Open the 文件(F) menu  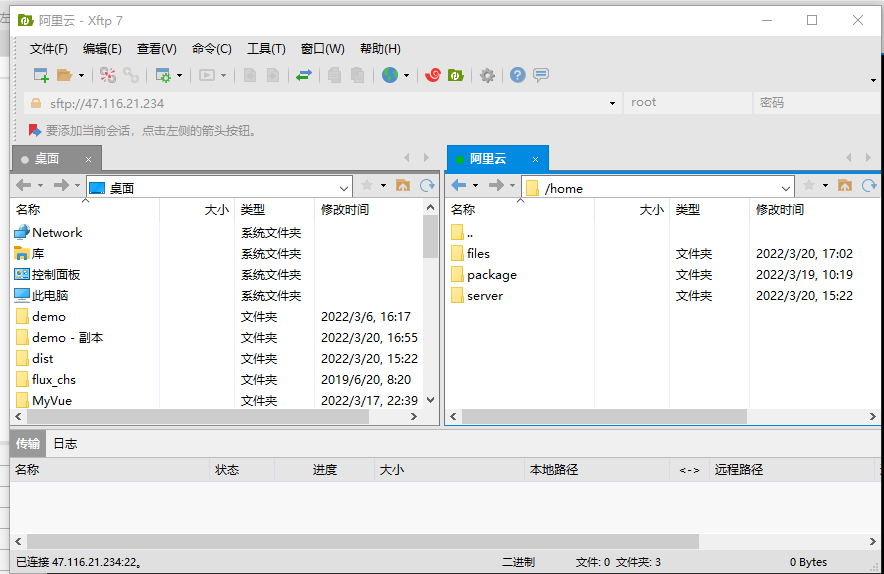pos(48,49)
